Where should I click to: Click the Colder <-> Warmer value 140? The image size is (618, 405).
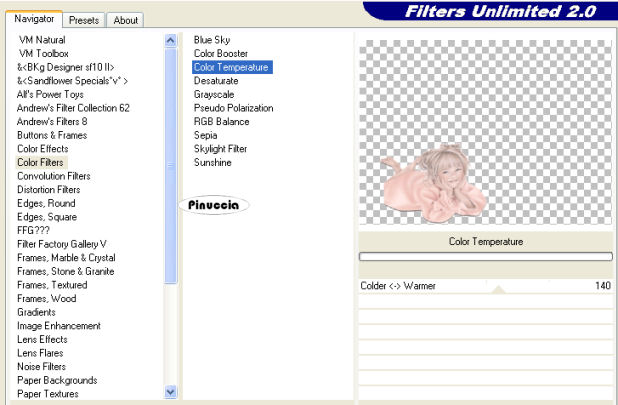click(x=603, y=286)
